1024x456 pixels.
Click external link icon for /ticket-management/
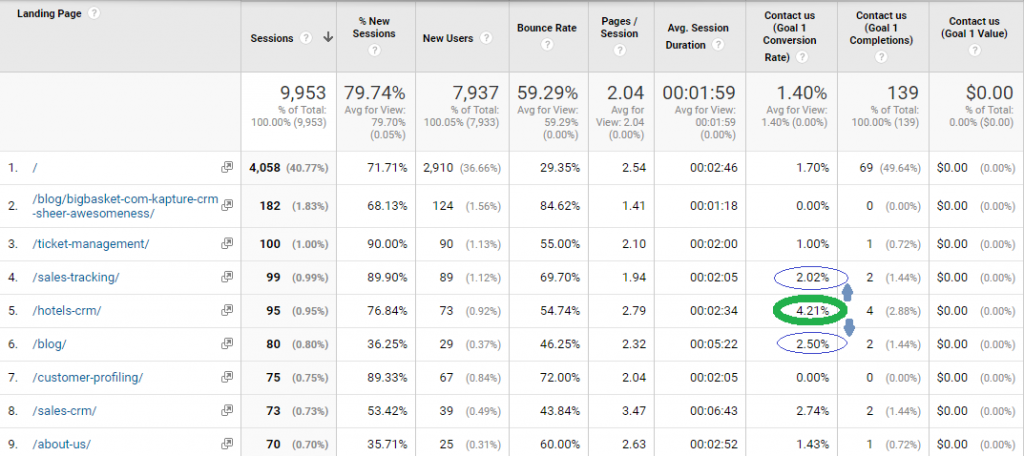227,243
